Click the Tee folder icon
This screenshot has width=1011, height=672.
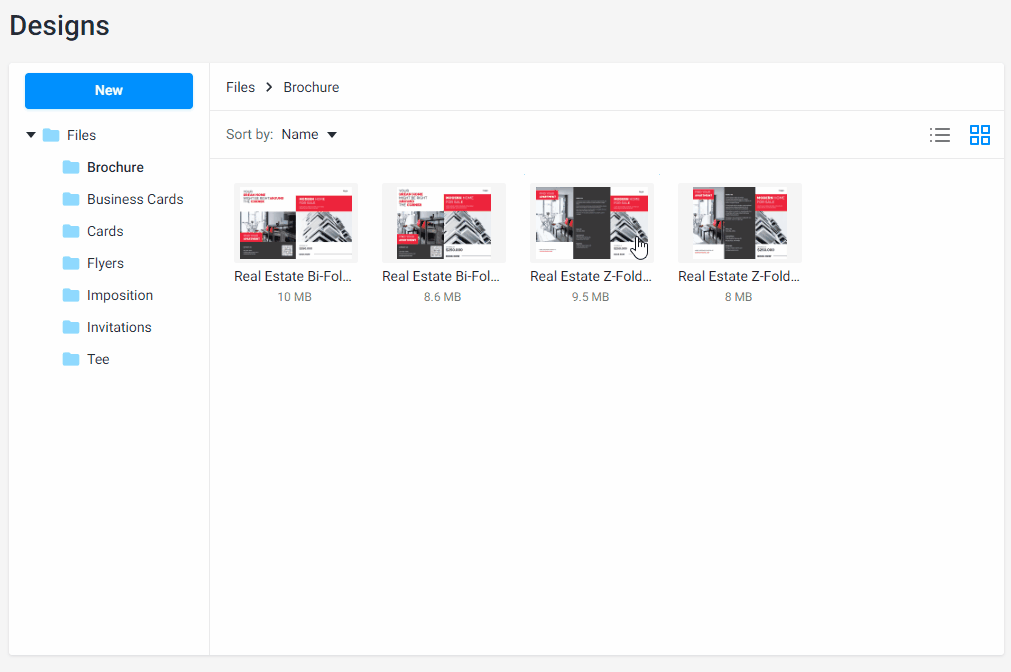[x=71, y=359]
